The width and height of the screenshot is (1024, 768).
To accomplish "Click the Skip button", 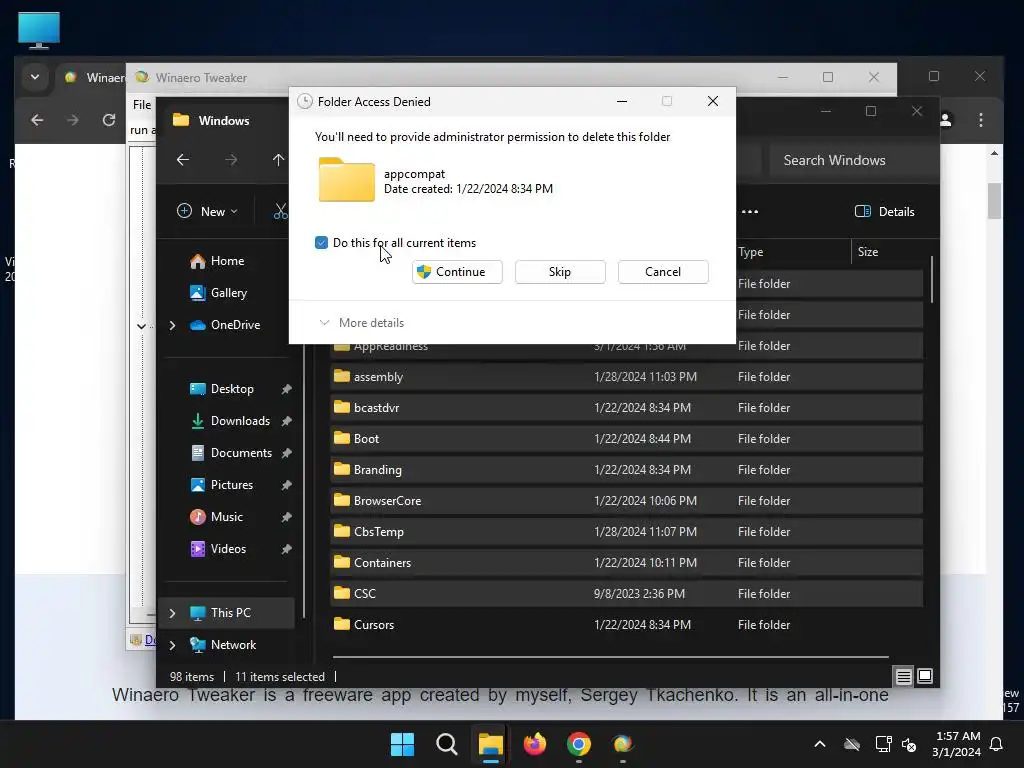I will 560,272.
